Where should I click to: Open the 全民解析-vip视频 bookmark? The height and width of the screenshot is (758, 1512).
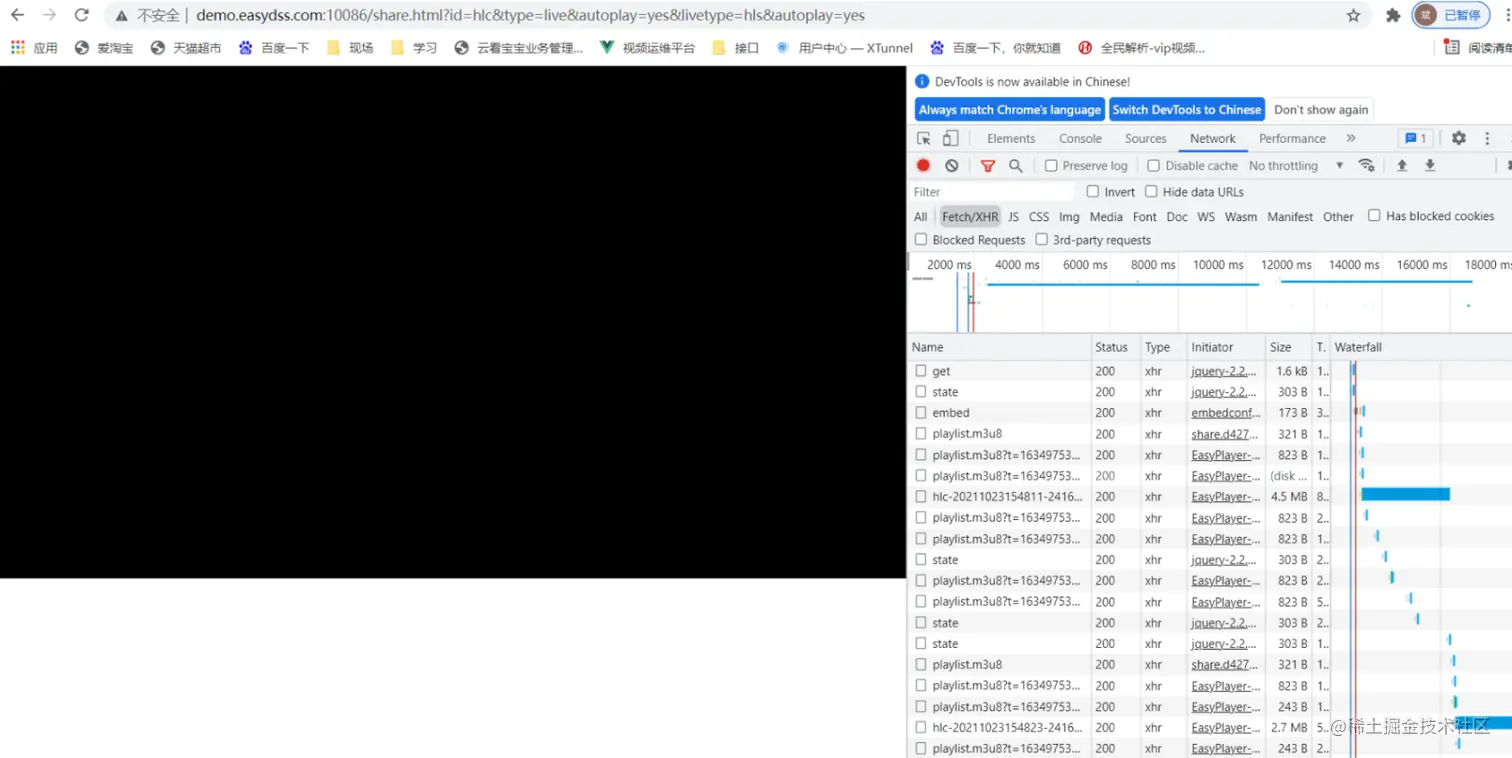coord(1142,47)
